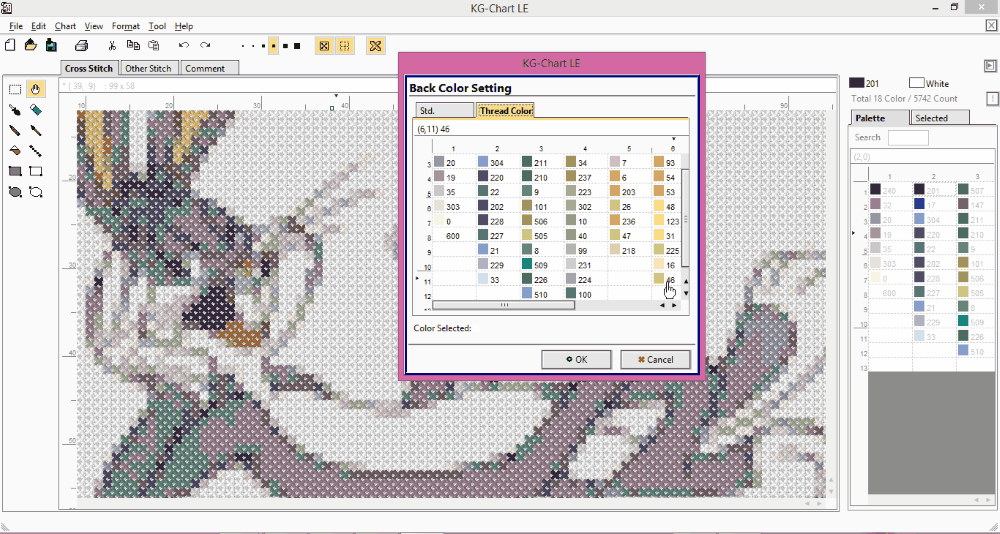Click the White background color swatch

point(917,83)
